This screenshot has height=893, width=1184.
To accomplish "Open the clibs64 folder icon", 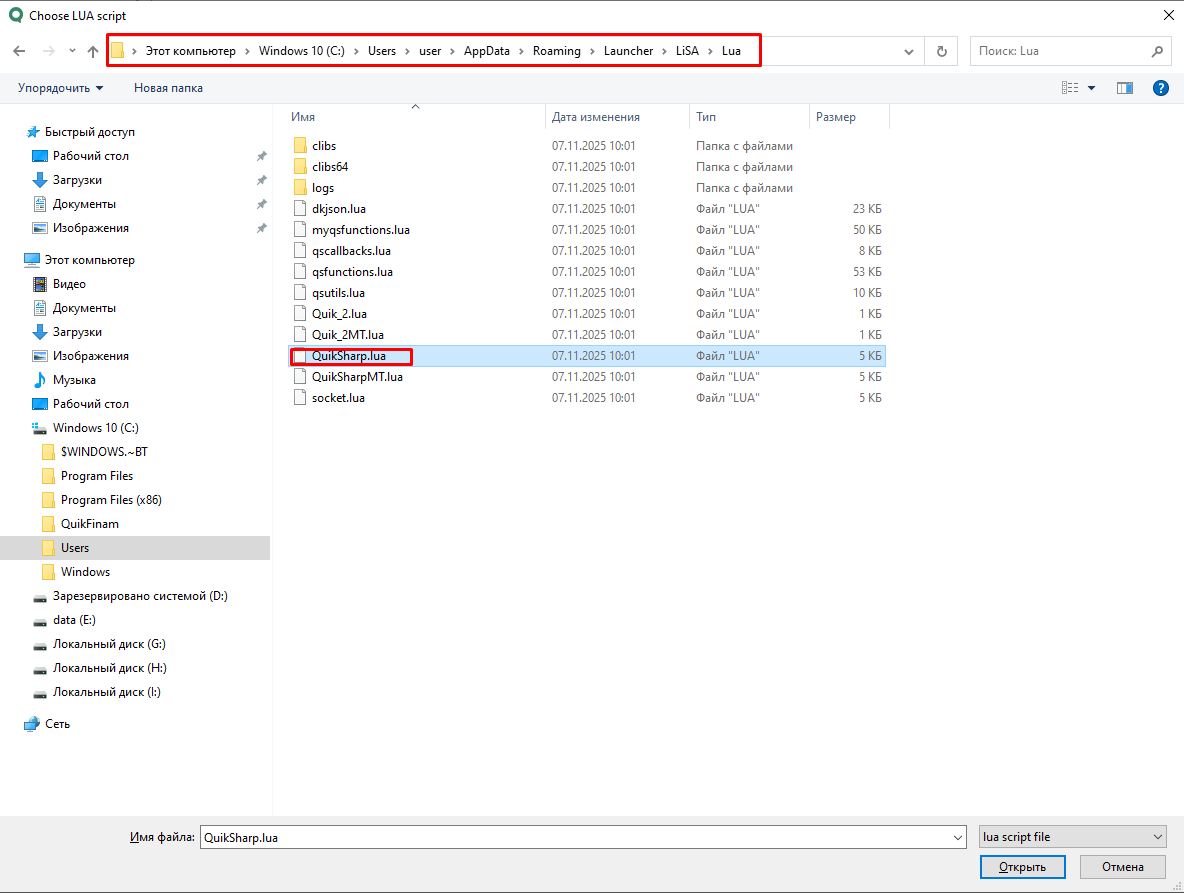I will point(300,167).
